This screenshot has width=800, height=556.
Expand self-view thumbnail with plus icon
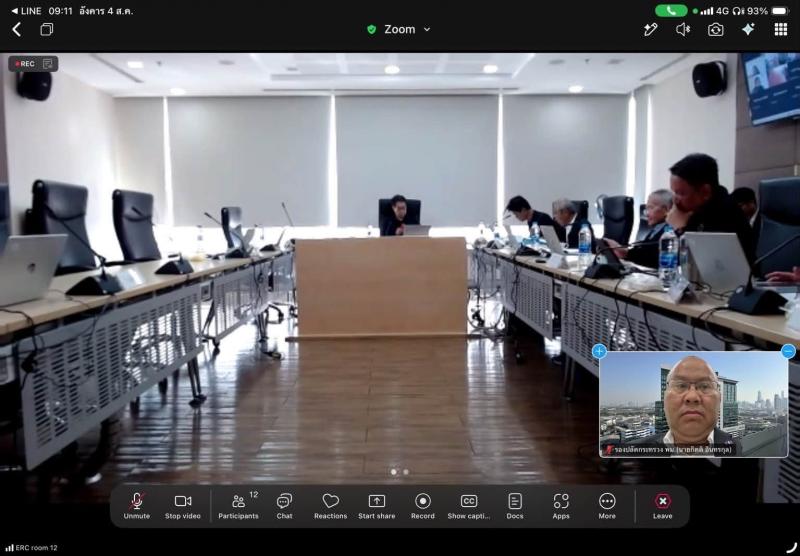point(599,351)
